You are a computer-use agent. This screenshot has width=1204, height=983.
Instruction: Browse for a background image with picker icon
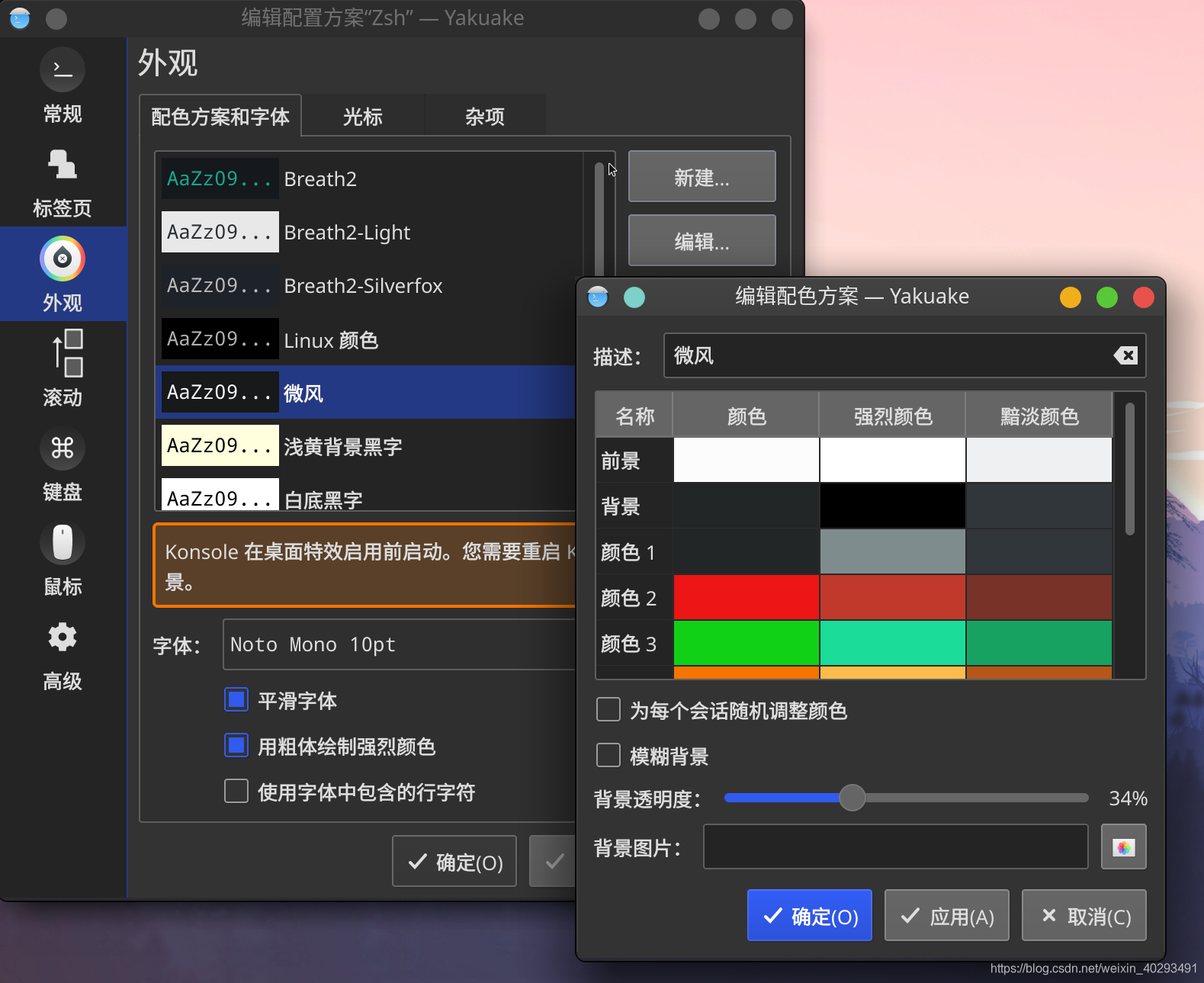point(1123,846)
